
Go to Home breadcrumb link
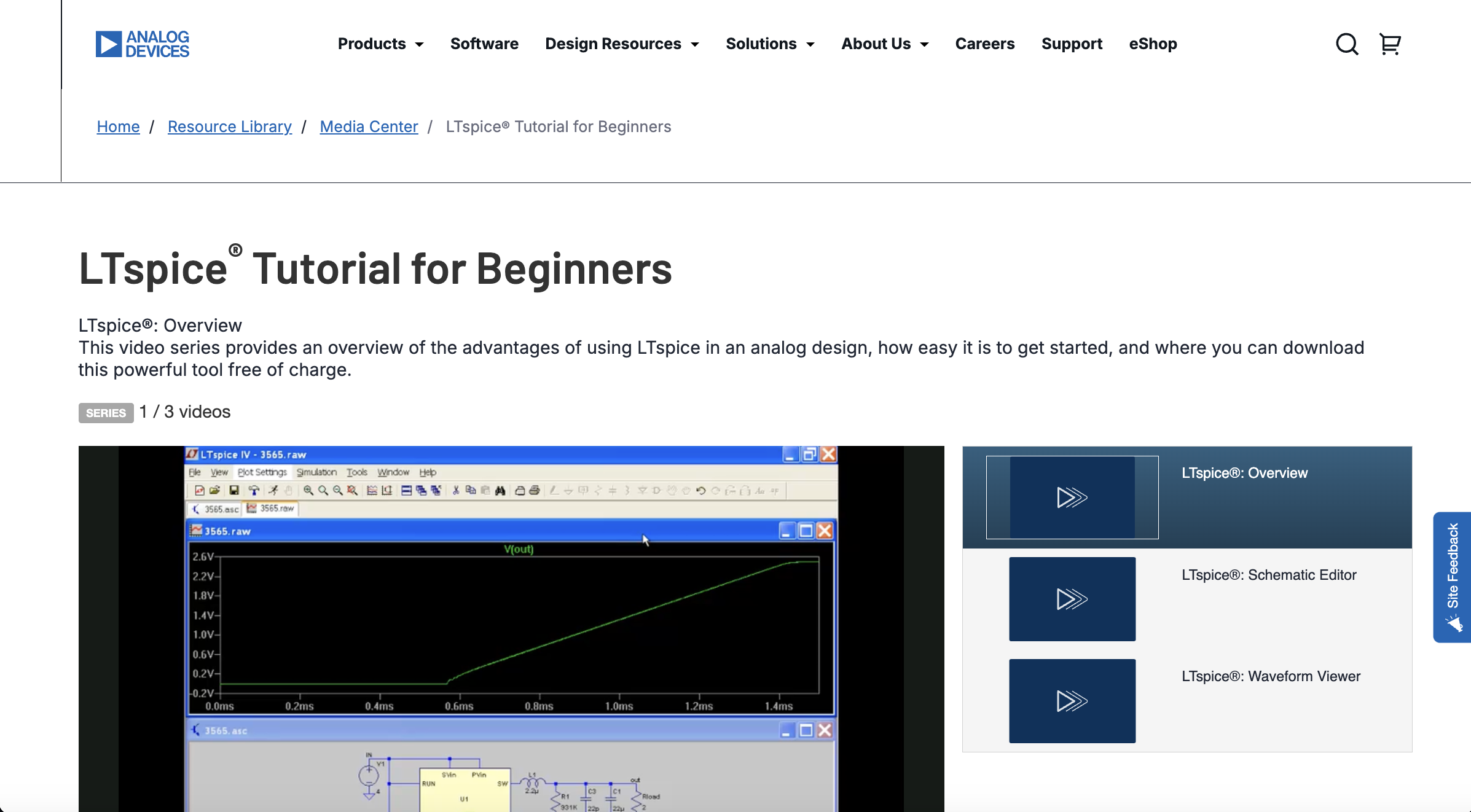118,127
